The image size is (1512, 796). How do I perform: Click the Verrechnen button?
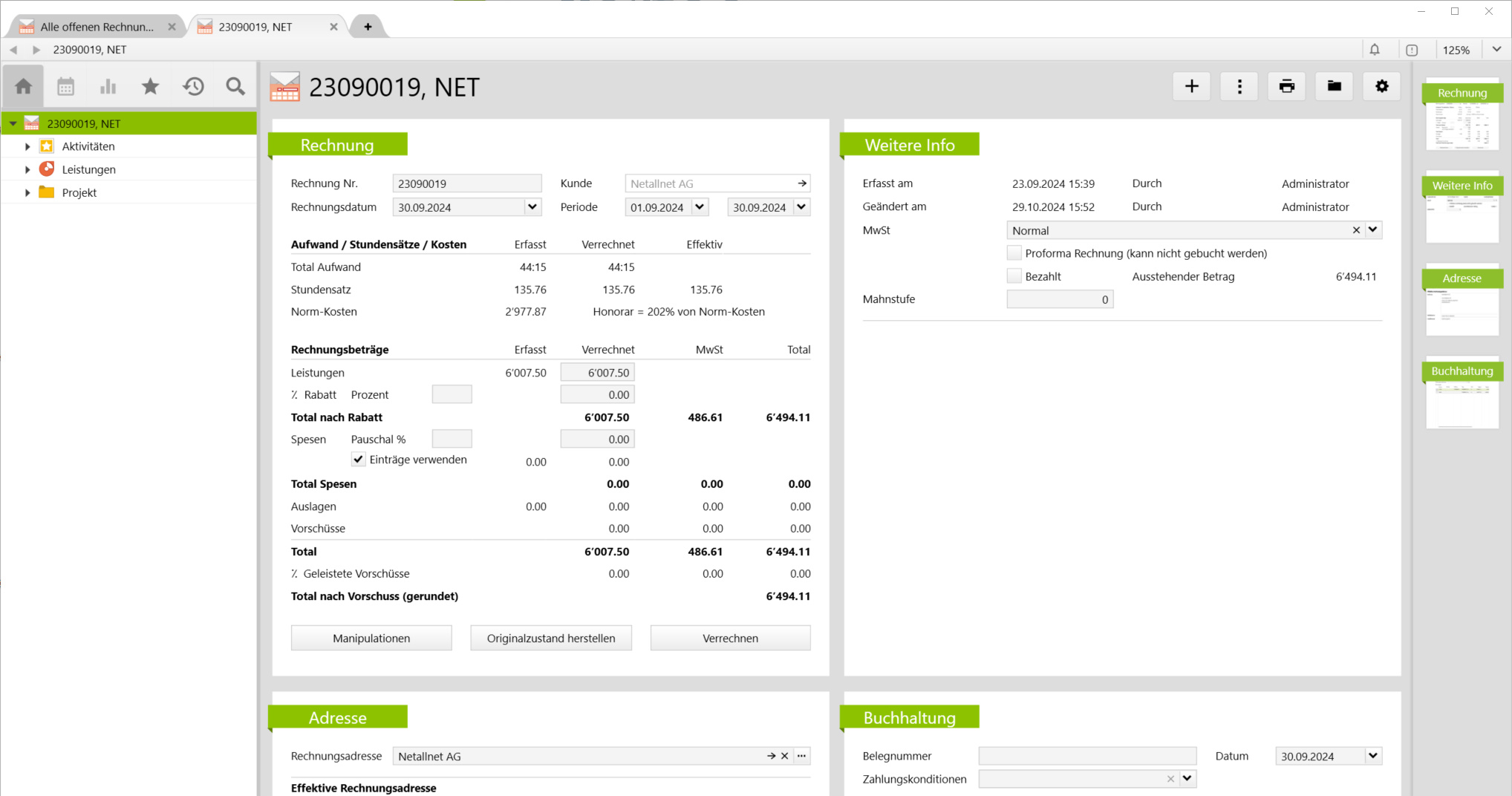(x=730, y=638)
